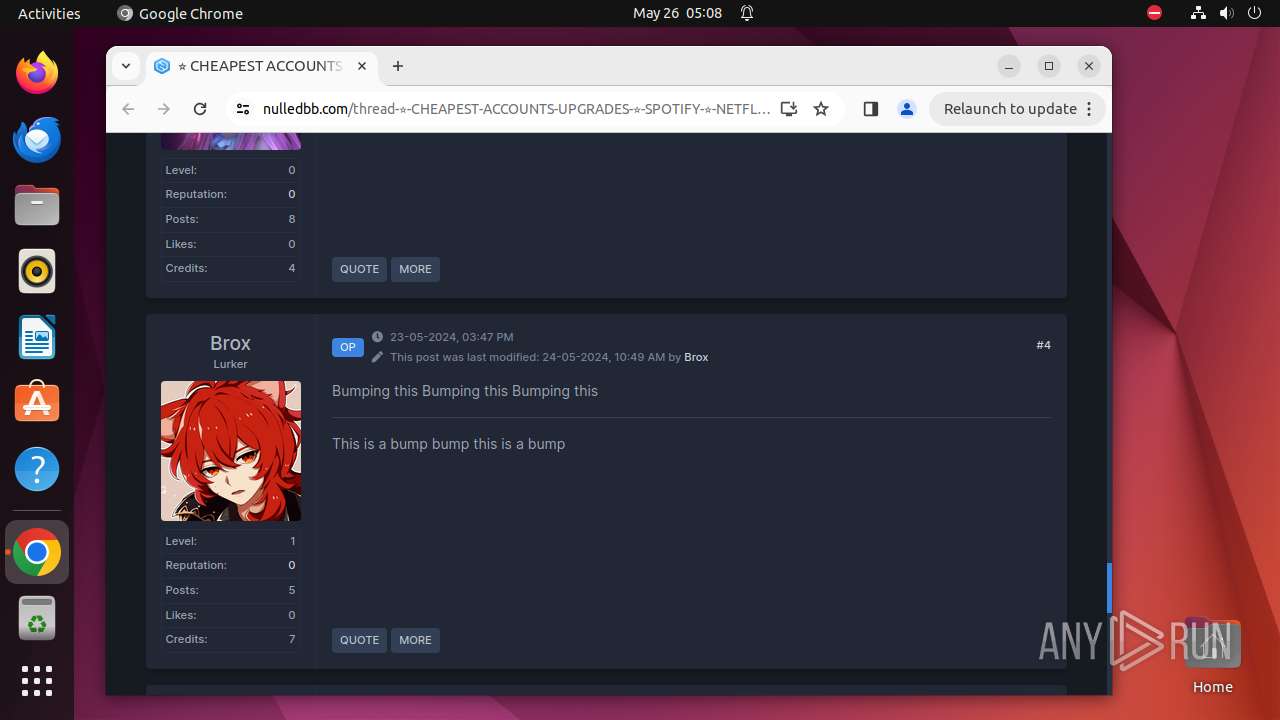Click Brox's Level row

click(x=231, y=541)
